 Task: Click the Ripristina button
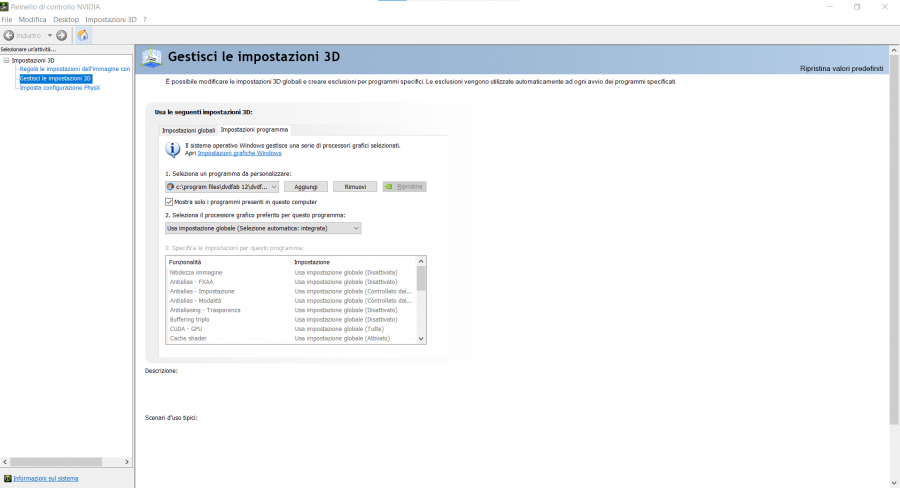click(405, 187)
